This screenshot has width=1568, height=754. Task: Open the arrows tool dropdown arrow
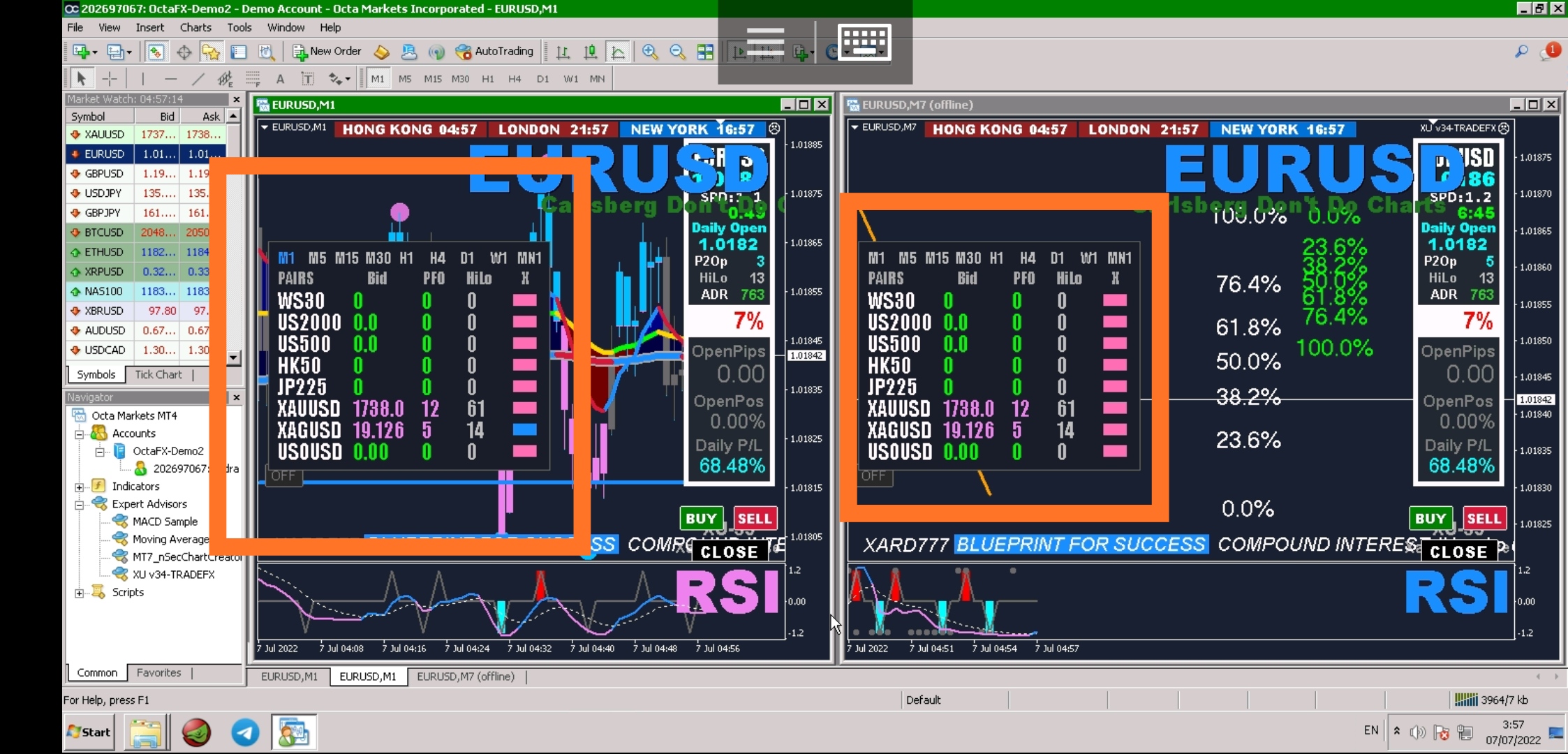348,79
